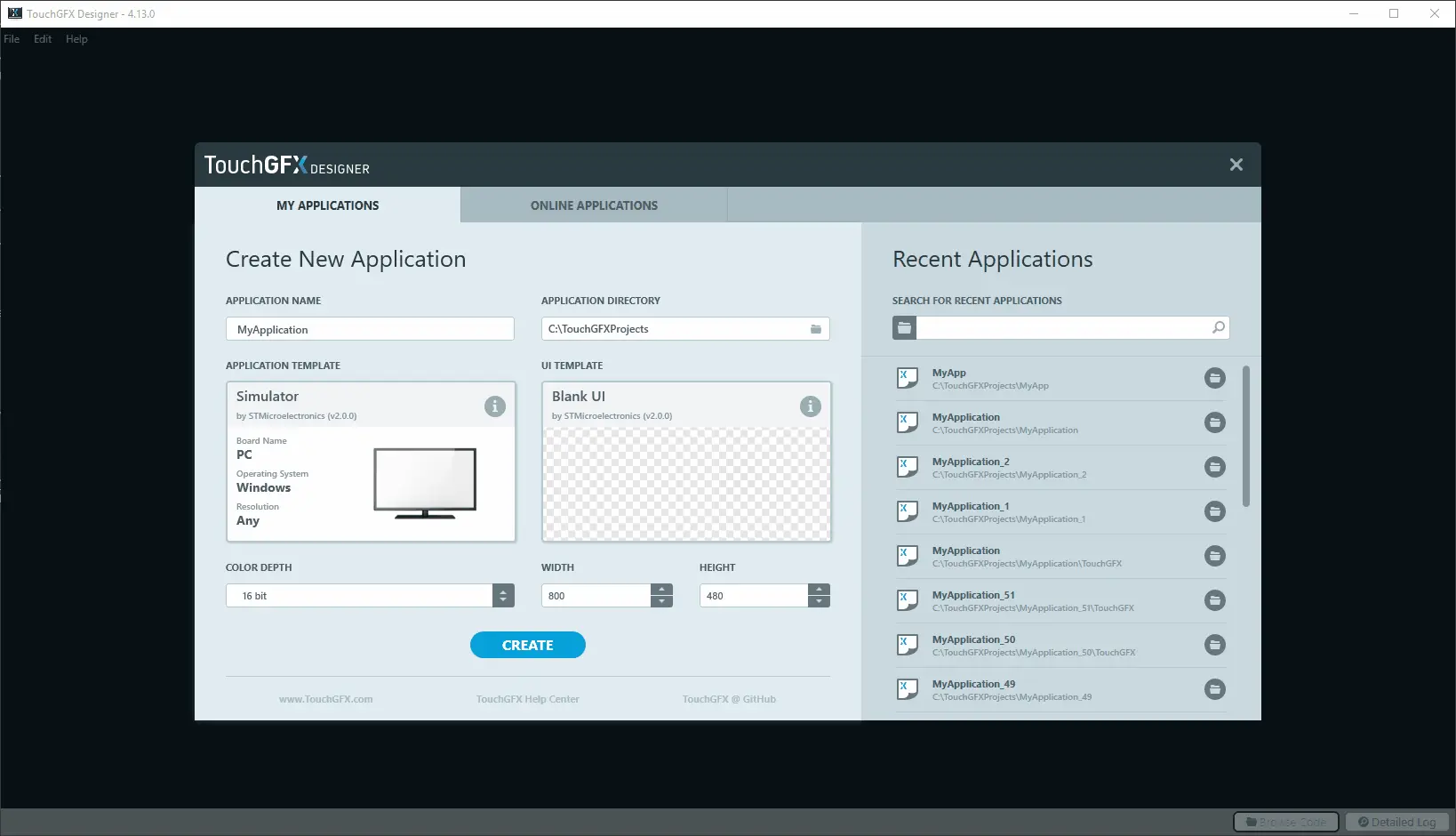
Task: Click MyApplication_50 project file icon
Action: 907,645
